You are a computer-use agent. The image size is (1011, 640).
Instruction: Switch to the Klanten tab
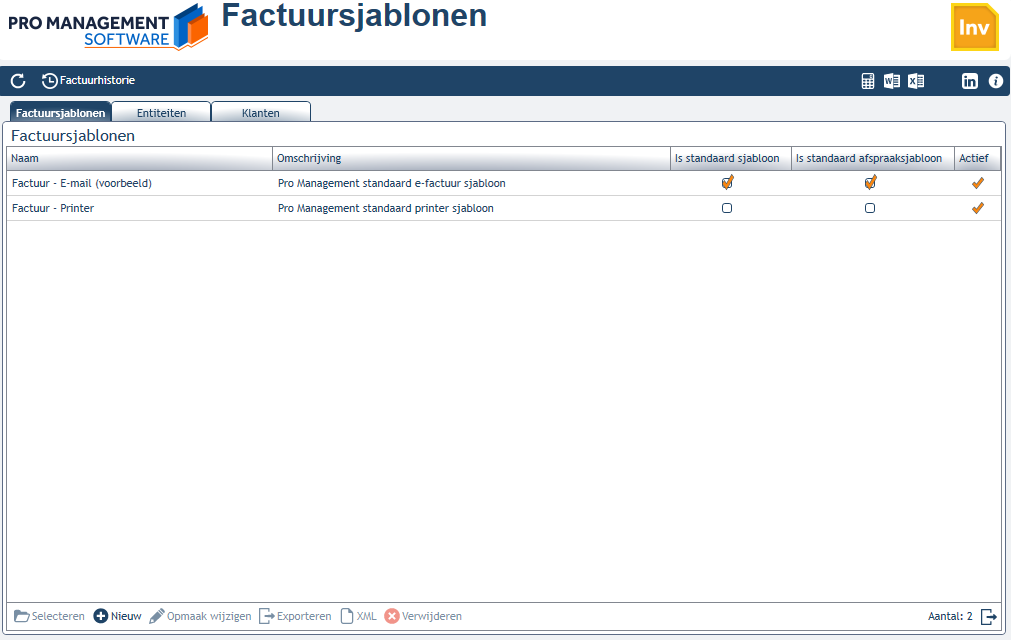point(260,112)
